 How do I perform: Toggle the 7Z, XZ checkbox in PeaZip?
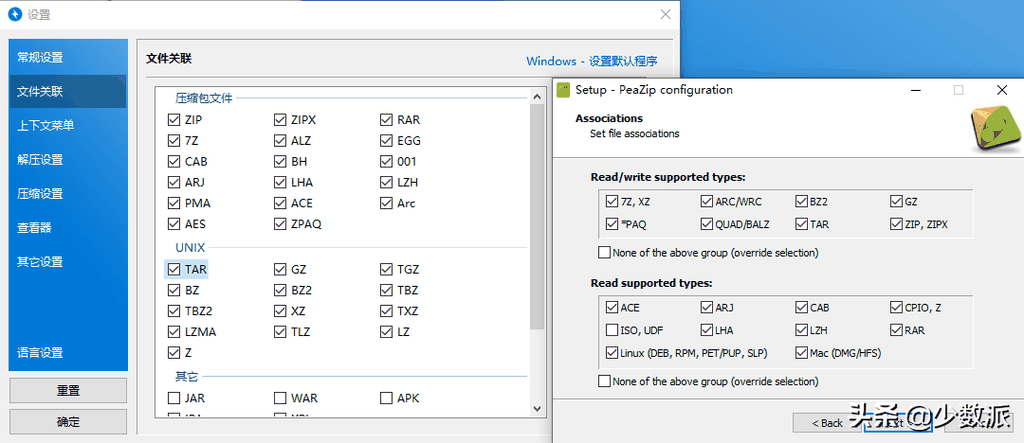click(x=612, y=201)
